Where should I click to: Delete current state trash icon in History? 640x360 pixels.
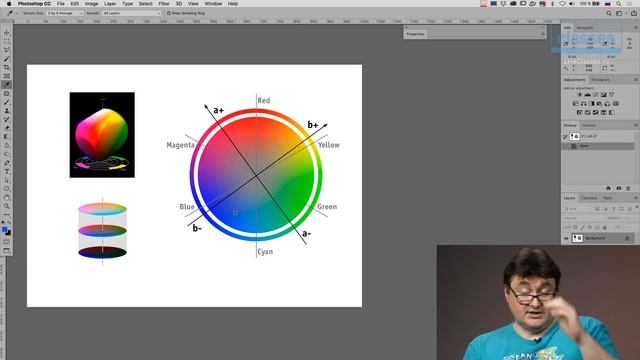pos(628,188)
